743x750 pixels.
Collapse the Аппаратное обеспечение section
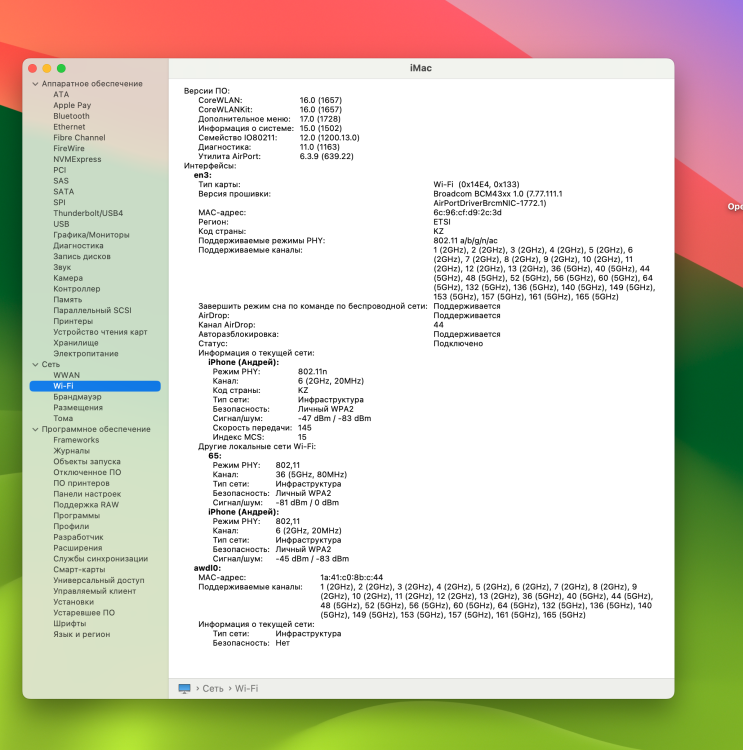coord(35,84)
